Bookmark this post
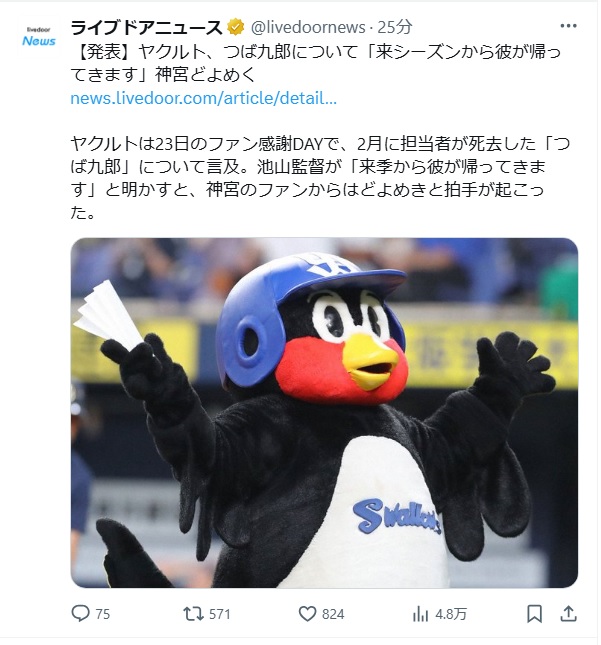The image size is (601, 645). tap(534, 614)
